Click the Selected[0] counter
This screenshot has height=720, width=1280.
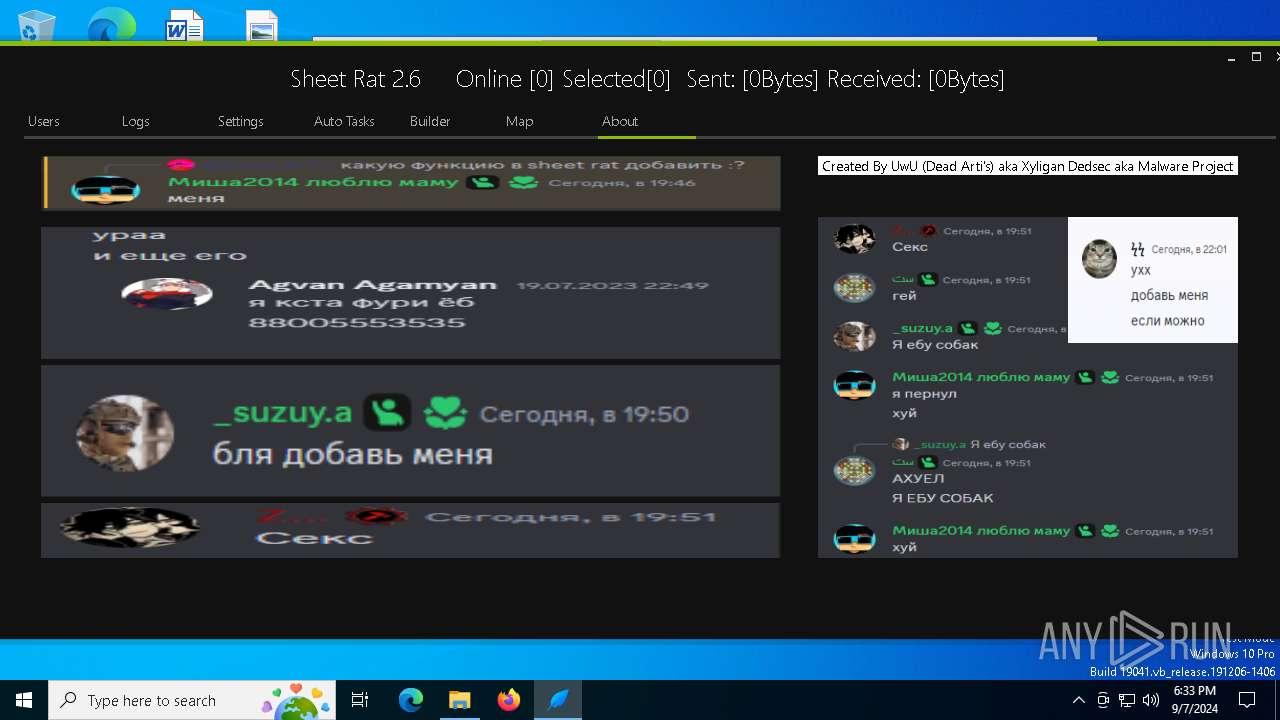pyautogui.click(x=616, y=79)
